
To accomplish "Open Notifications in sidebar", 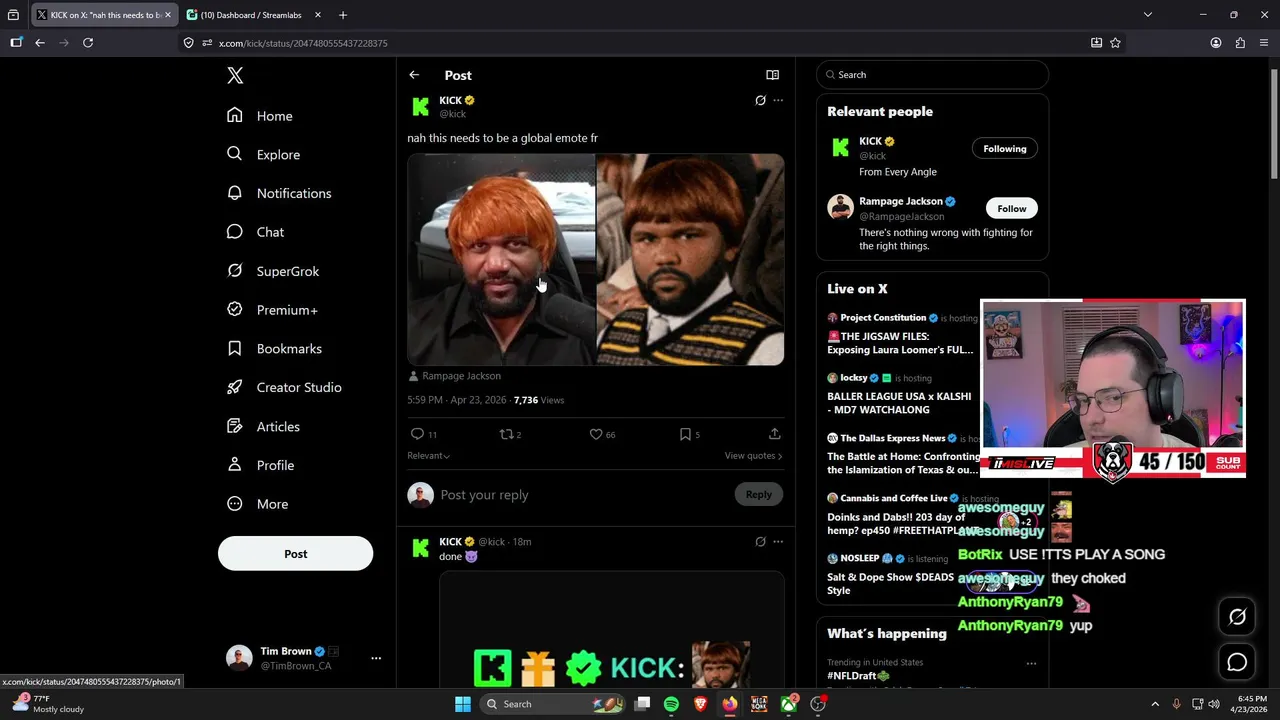I will tap(279, 193).
